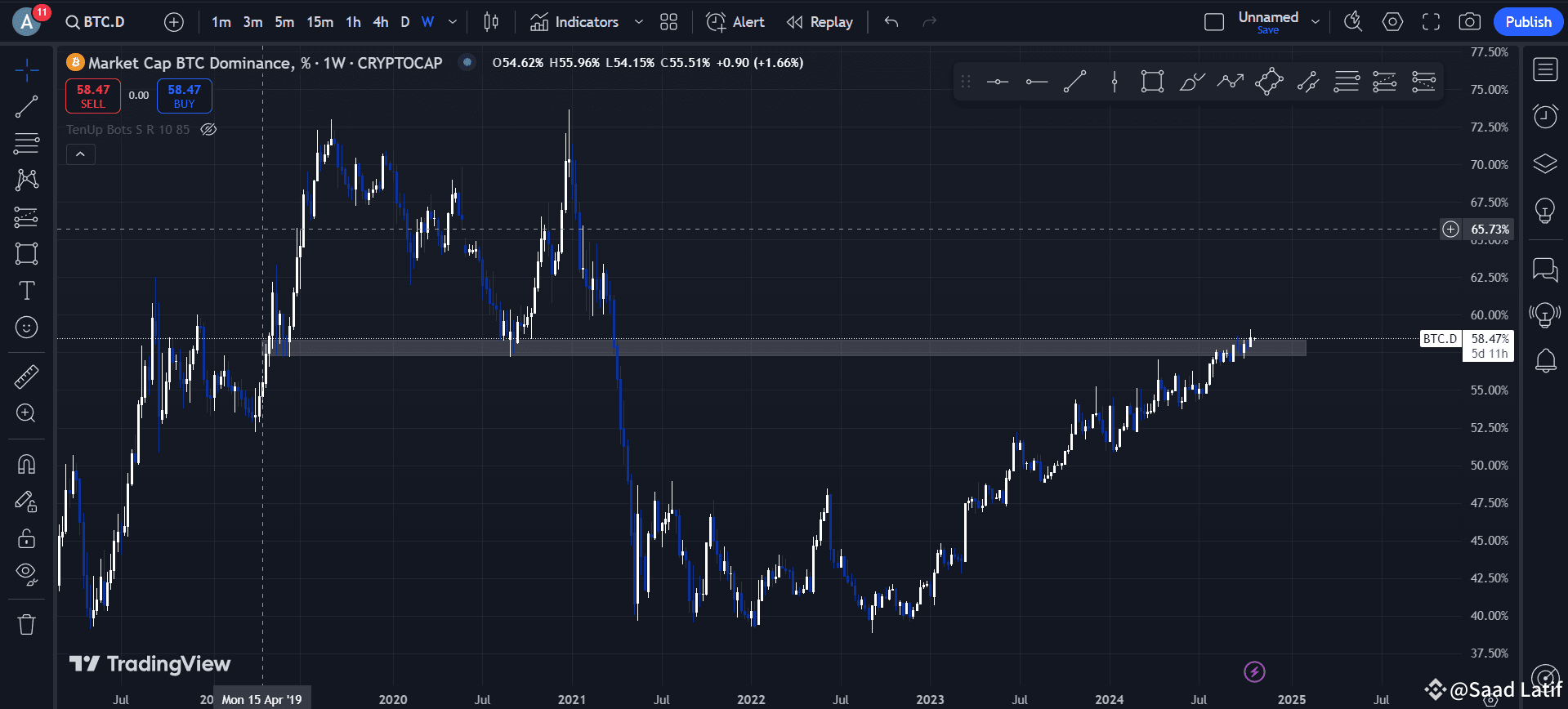The width and height of the screenshot is (1568, 709).
Task: Open notifications bell in right sidebar
Action: click(1545, 361)
